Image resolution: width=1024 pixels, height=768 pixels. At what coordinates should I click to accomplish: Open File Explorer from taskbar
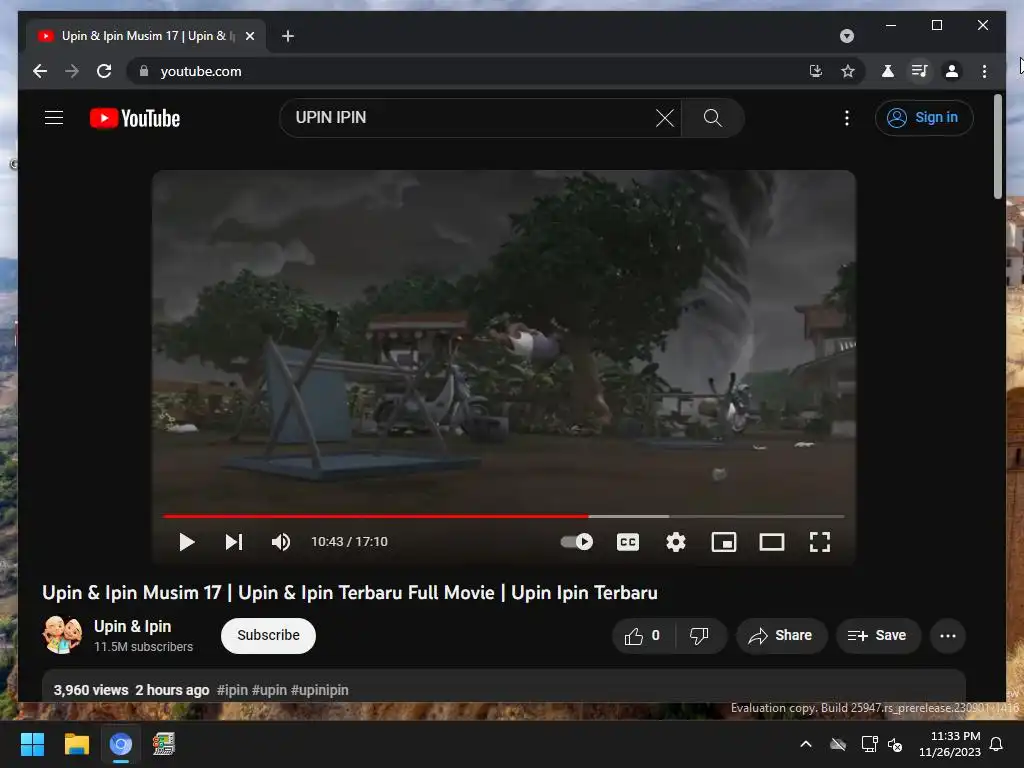tap(76, 744)
